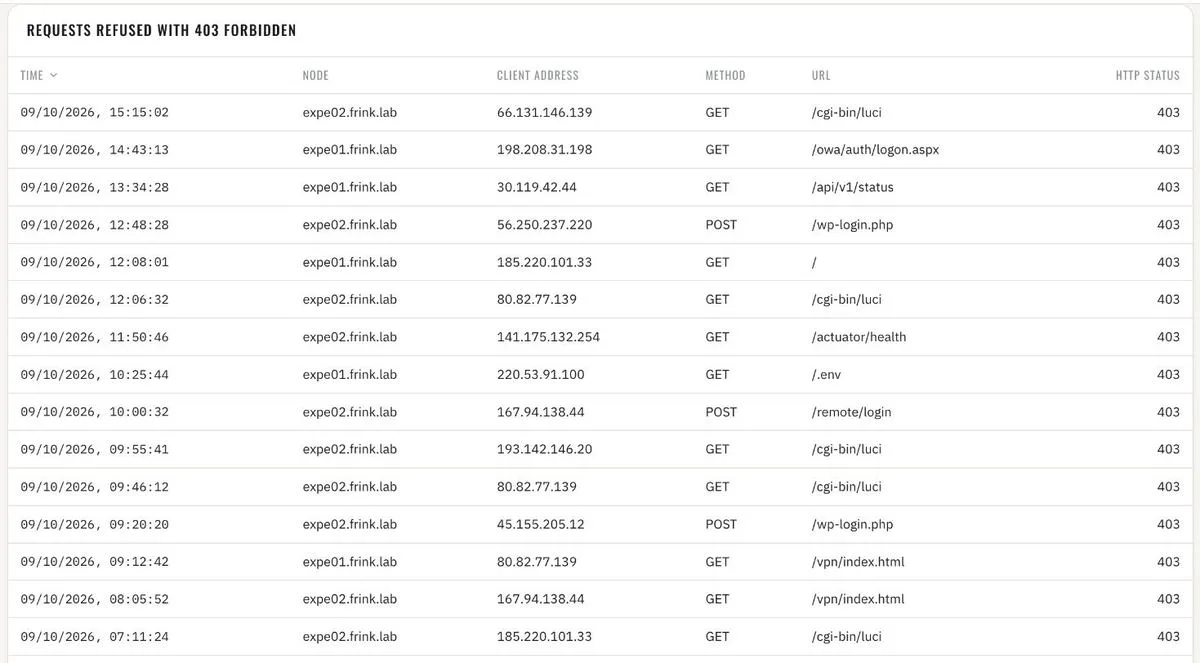Select client address 141.175.132.254

(548, 337)
